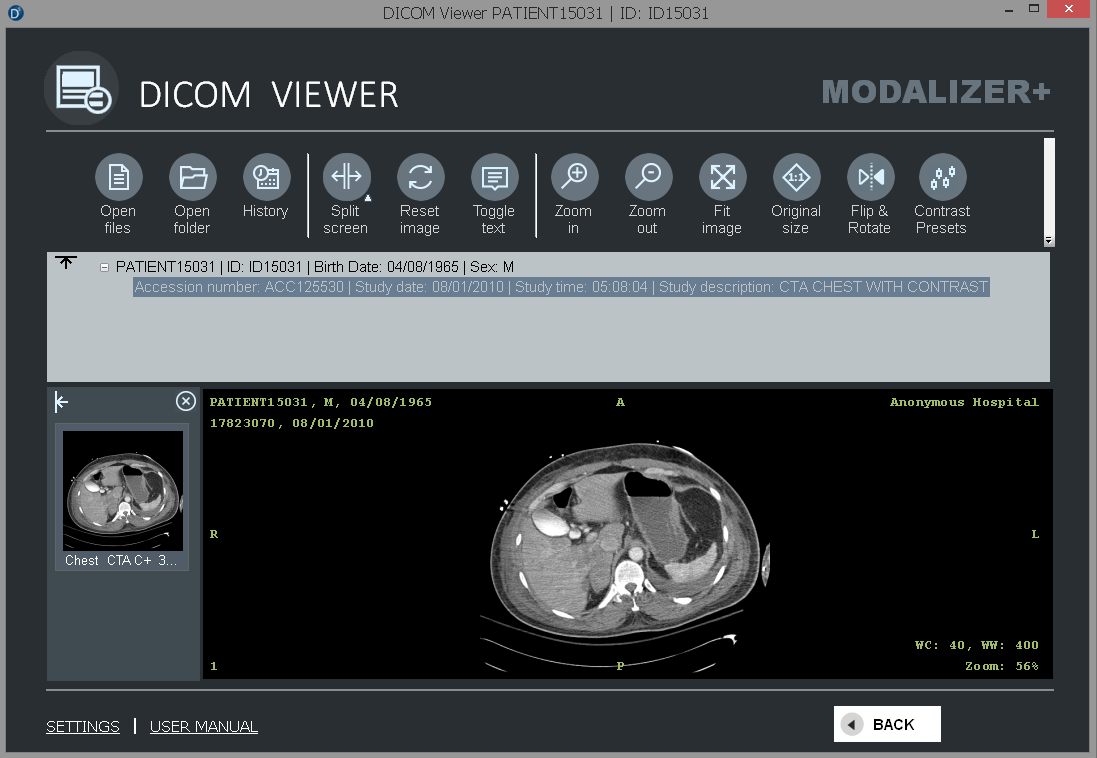Open a folder with Open folder icon
1097x758 pixels.
point(192,179)
